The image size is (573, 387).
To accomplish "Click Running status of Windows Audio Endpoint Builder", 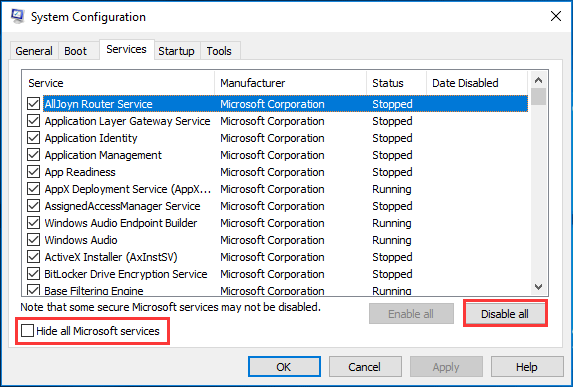I will tap(392, 223).
